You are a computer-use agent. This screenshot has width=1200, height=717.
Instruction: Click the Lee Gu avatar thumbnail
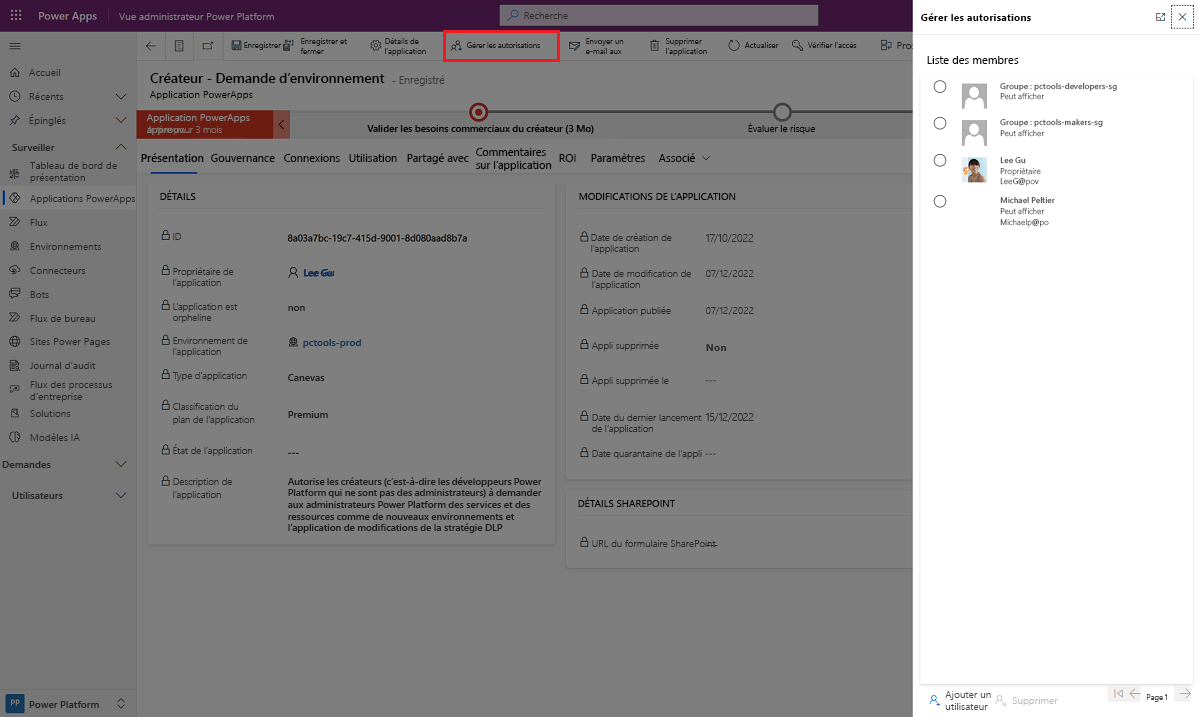coord(974,169)
